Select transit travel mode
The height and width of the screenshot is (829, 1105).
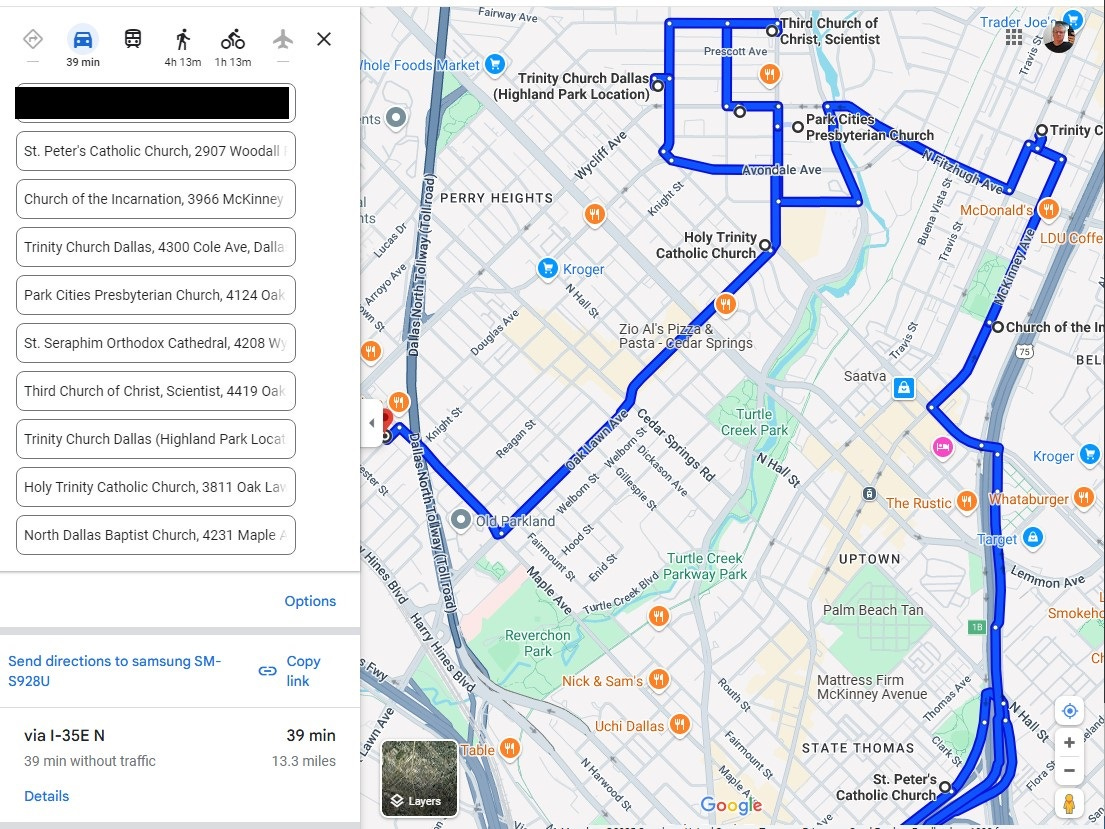(133, 39)
